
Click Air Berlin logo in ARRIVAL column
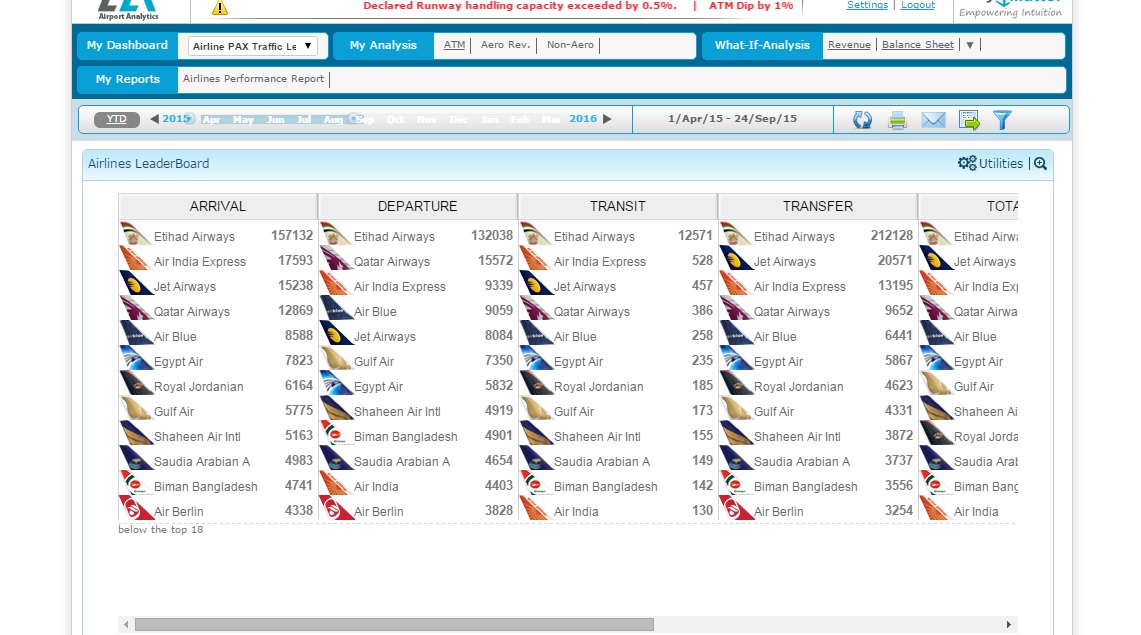pos(135,508)
